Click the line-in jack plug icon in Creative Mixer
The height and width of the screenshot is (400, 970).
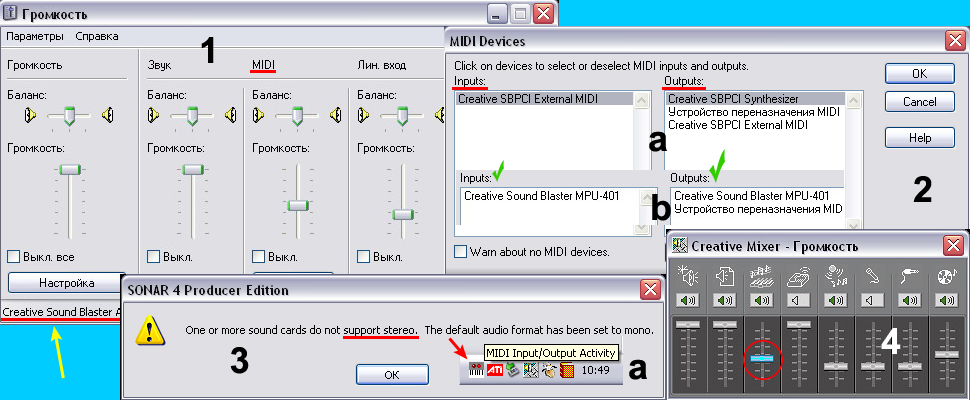(x=908, y=278)
